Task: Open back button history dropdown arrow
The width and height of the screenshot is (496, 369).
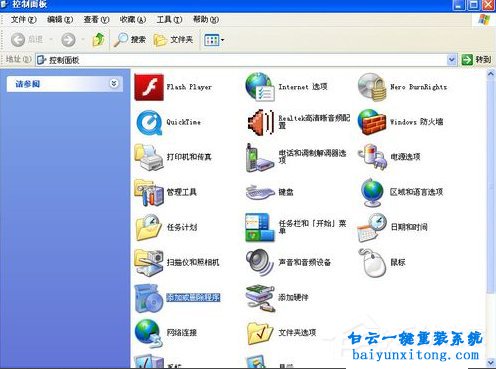Action: tap(51, 40)
